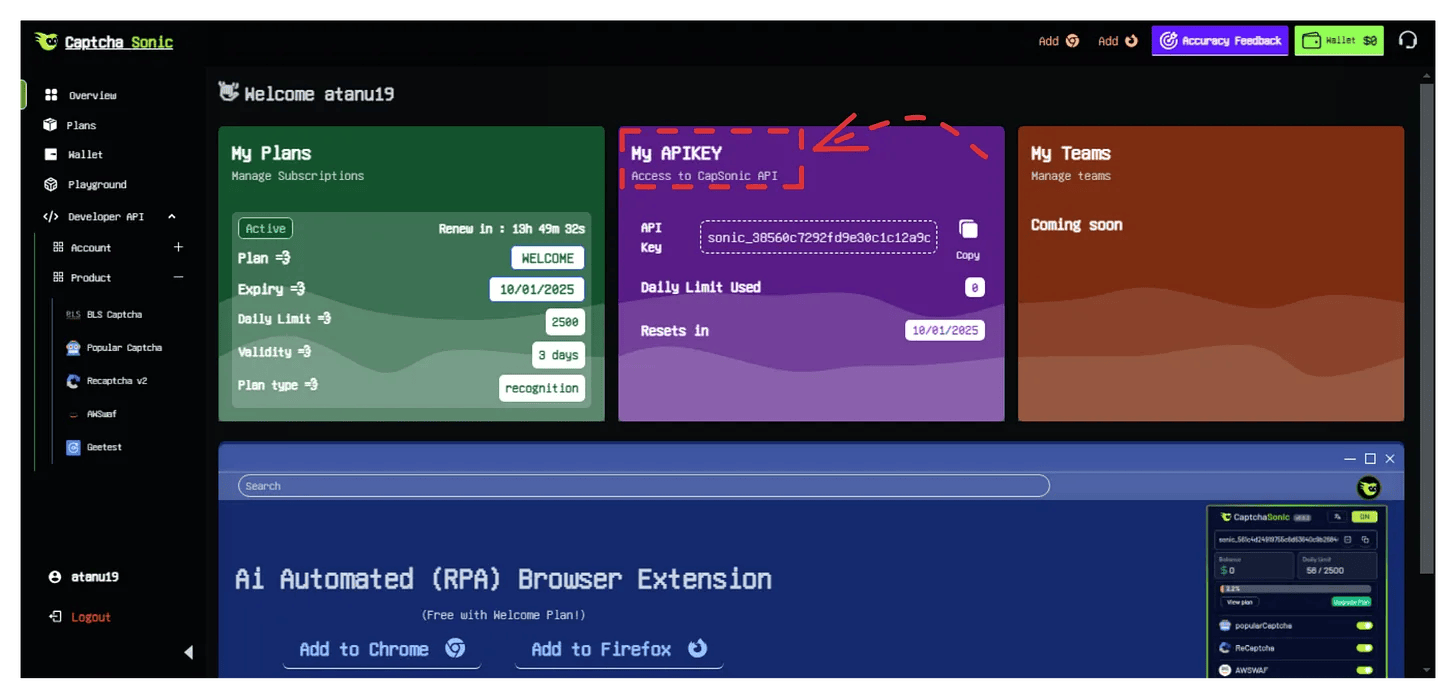Open Geetest product in sidebar

tap(104, 447)
